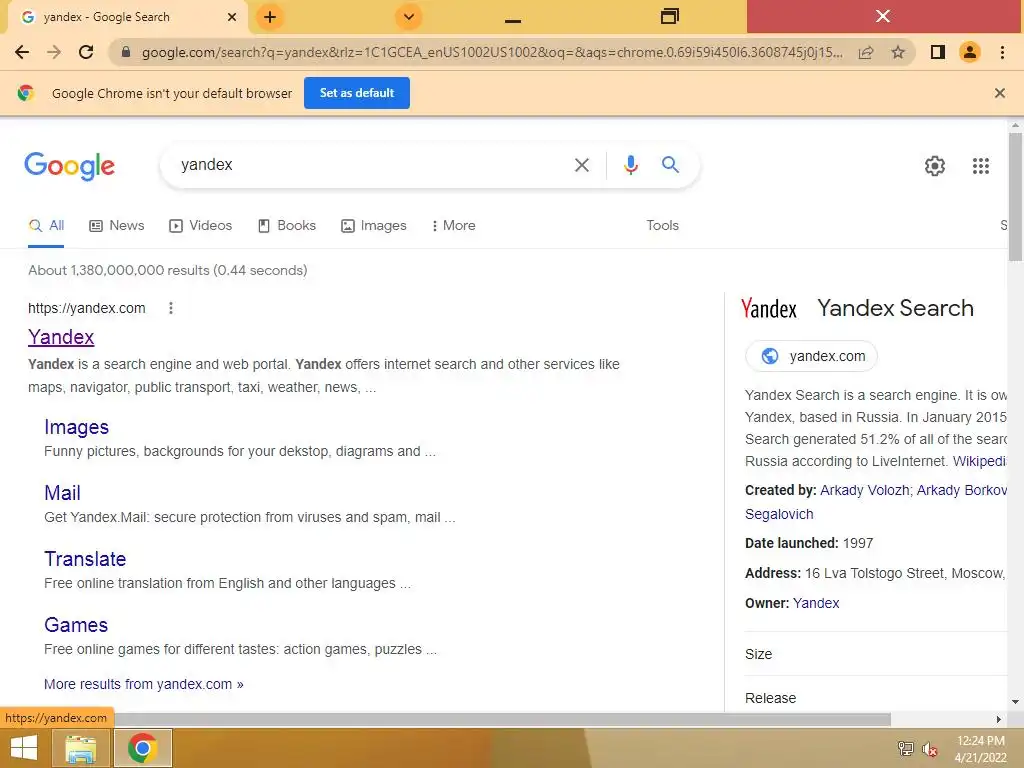The image size is (1024, 768).
Task: Open the Translate sitelink
Action: coord(85,559)
